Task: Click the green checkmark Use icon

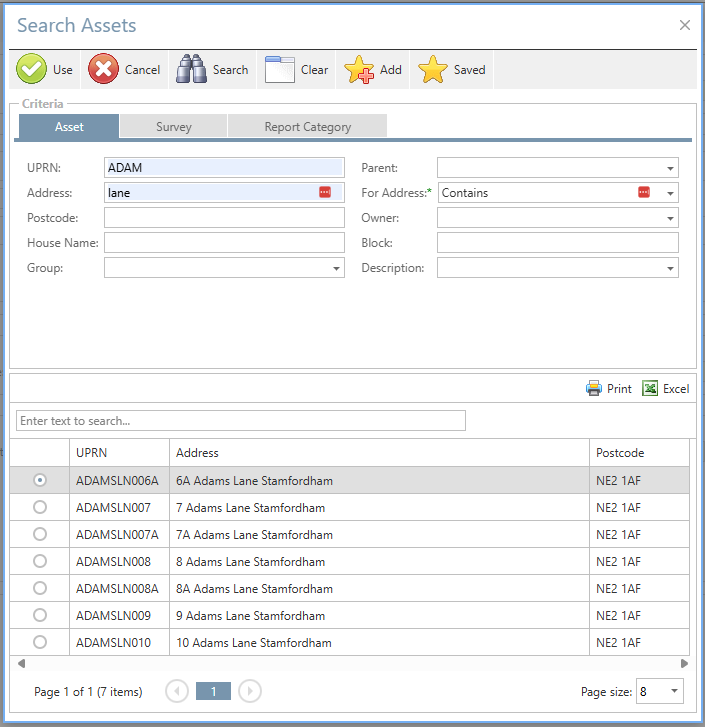Action: click(x=32, y=70)
